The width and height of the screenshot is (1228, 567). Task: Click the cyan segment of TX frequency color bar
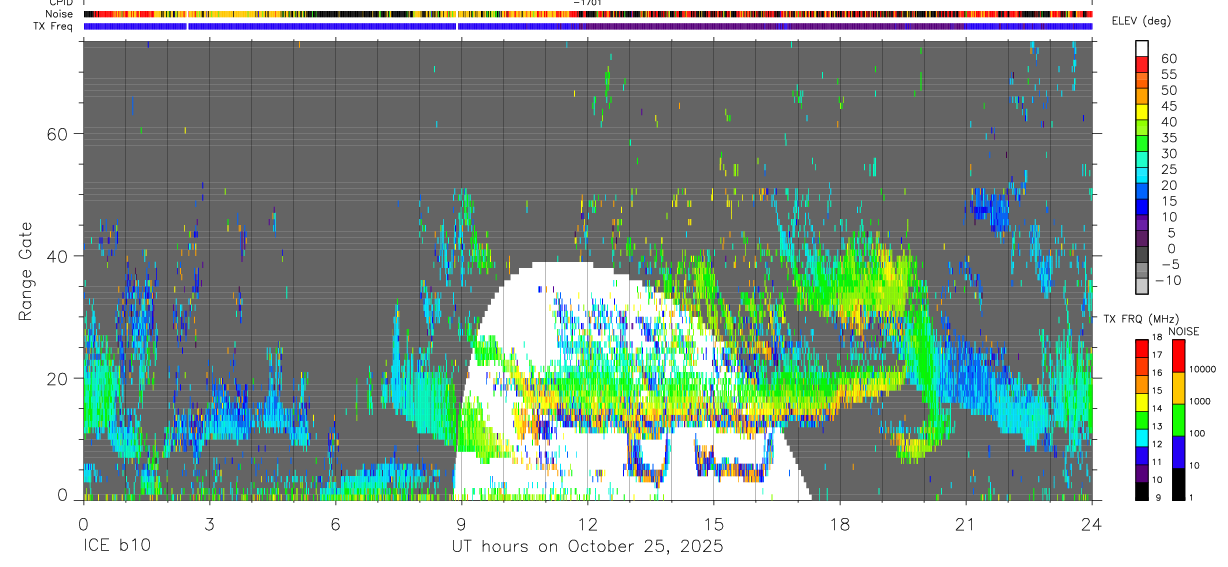pyautogui.click(x=1141, y=437)
